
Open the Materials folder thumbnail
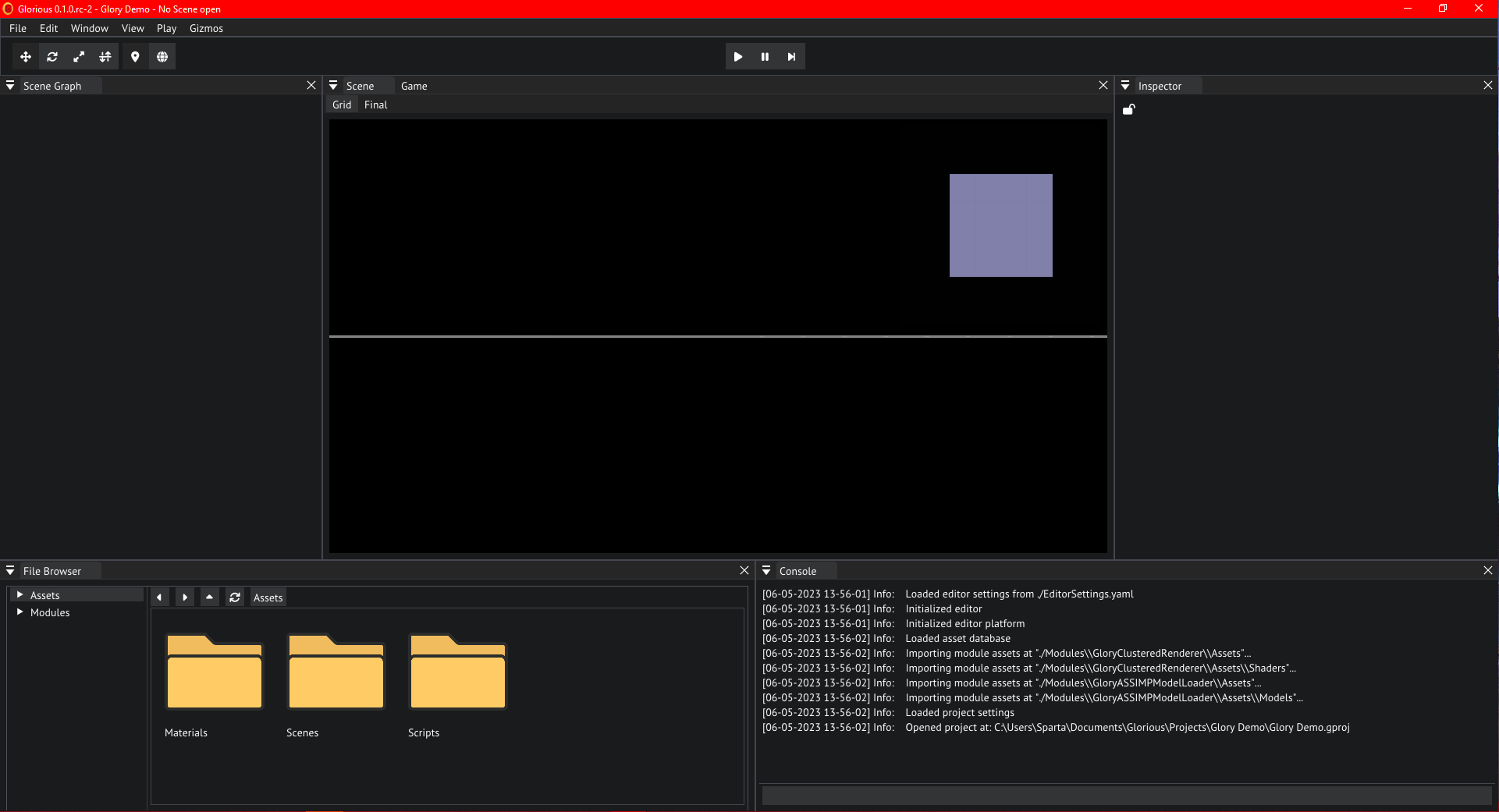point(215,672)
